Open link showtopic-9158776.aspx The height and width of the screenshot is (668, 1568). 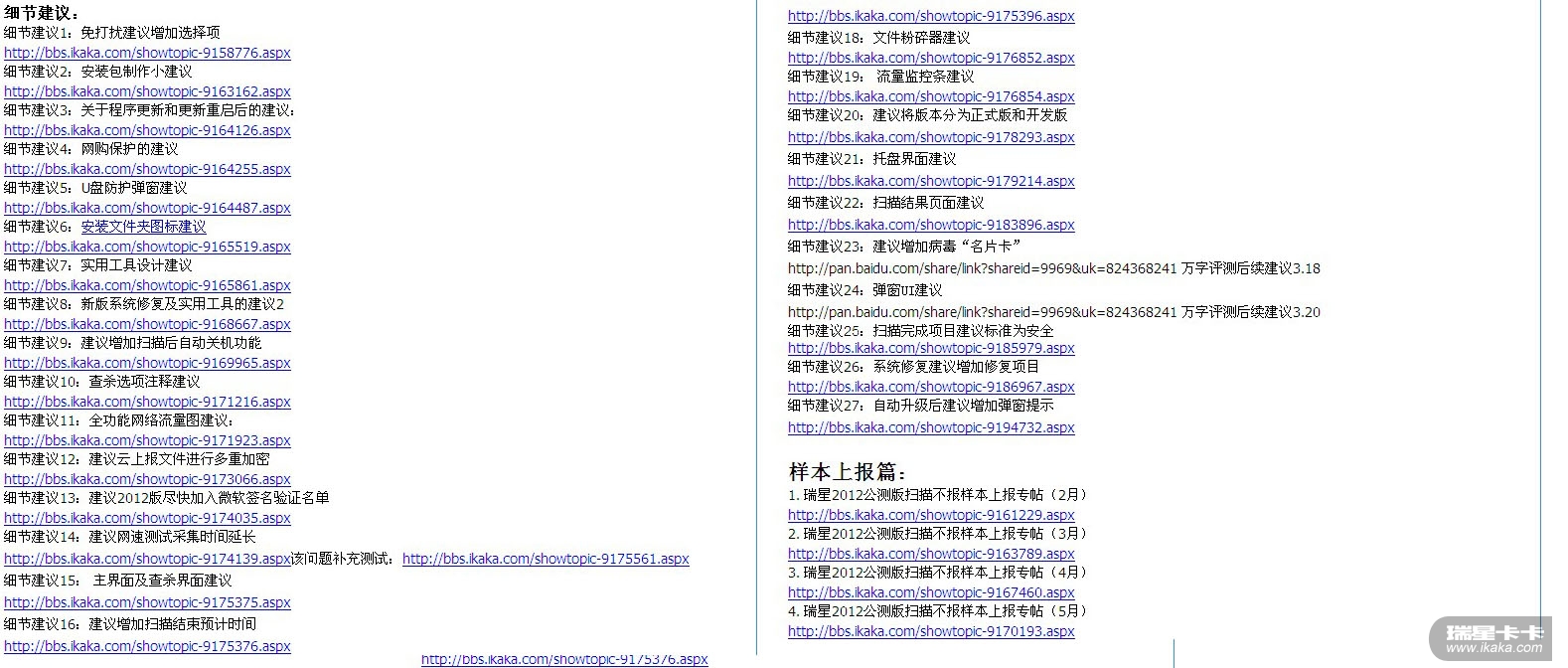[147, 53]
